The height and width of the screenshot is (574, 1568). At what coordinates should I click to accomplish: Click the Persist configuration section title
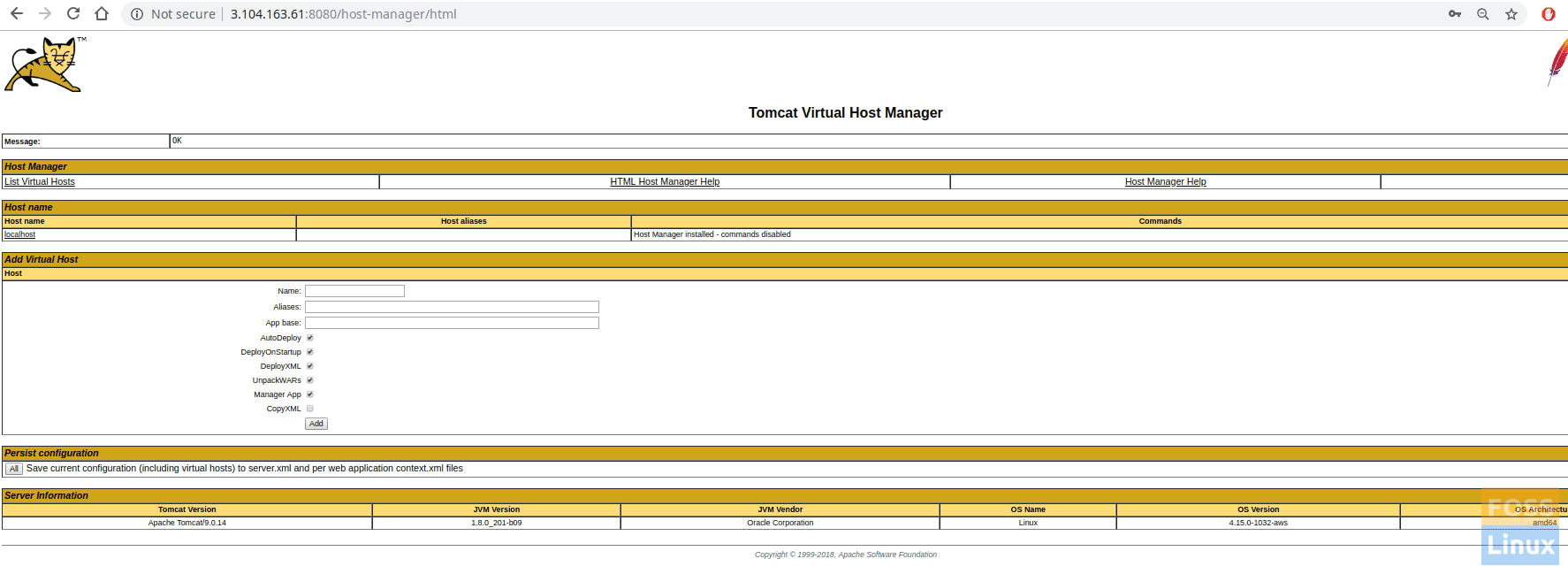click(x=51, y=454)
